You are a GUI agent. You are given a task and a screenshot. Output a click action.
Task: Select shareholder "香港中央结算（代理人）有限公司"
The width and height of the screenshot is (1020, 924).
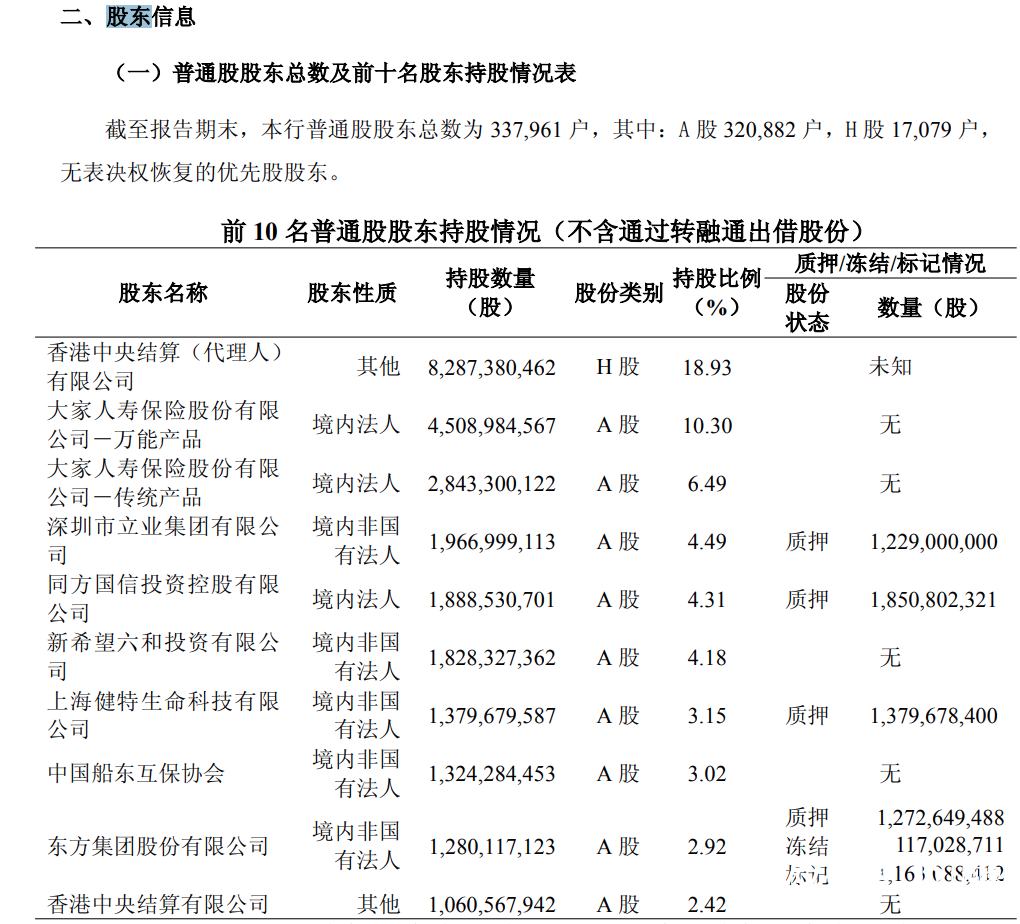pyautogui.click(x=165, y=366)
